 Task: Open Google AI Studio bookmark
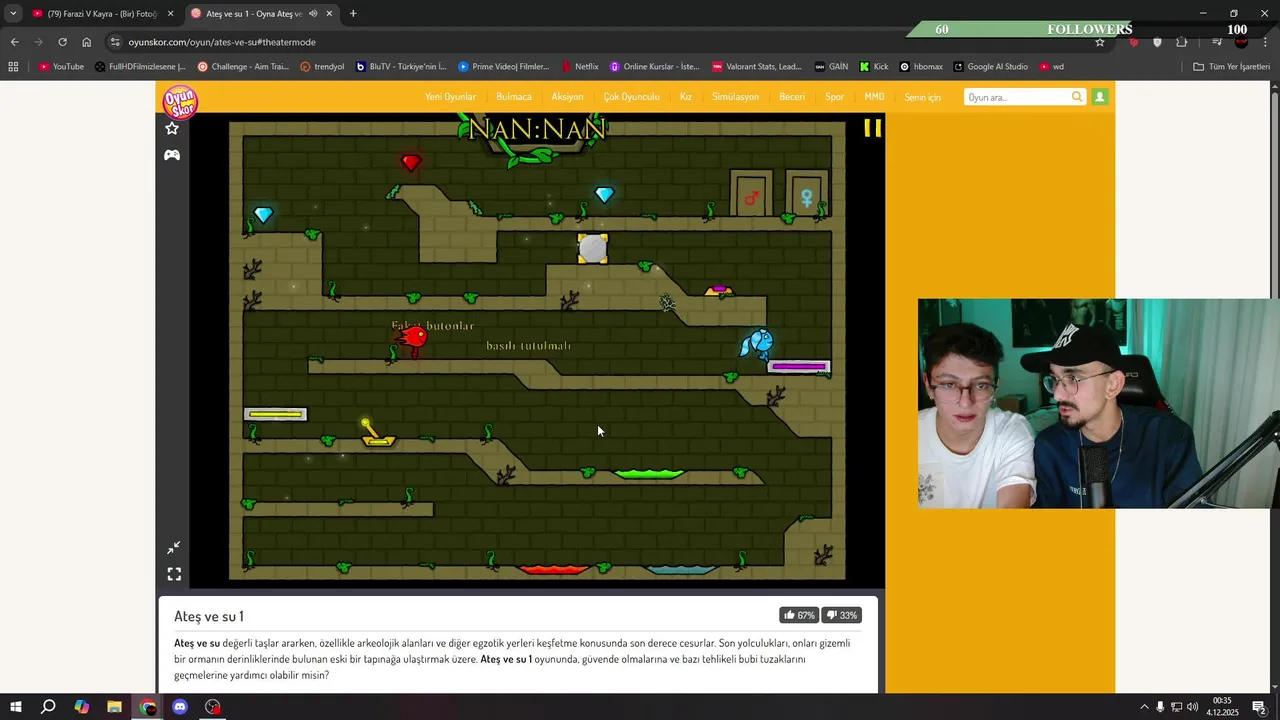(990, 67)
